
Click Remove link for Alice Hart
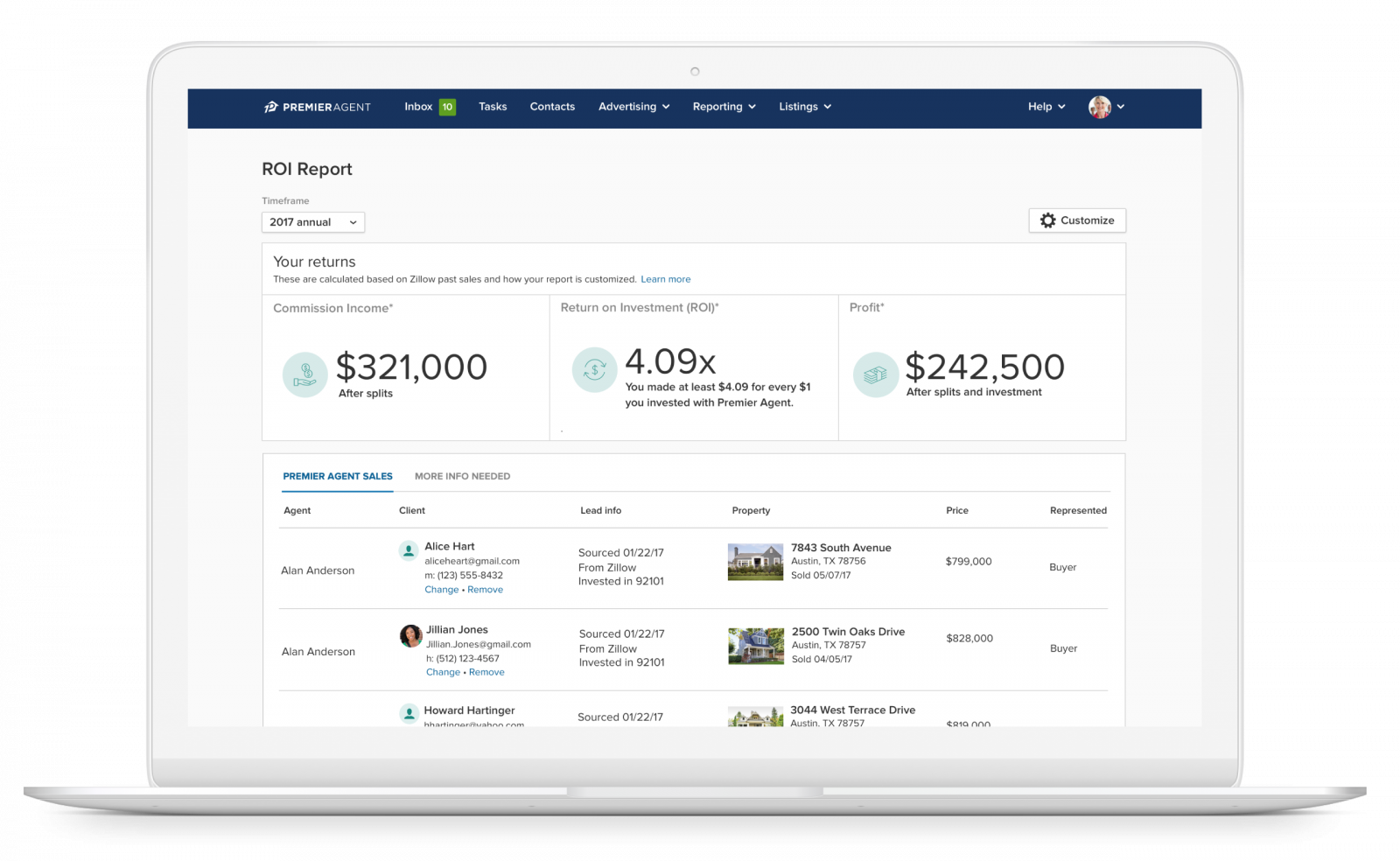click(x=485, y=590)
